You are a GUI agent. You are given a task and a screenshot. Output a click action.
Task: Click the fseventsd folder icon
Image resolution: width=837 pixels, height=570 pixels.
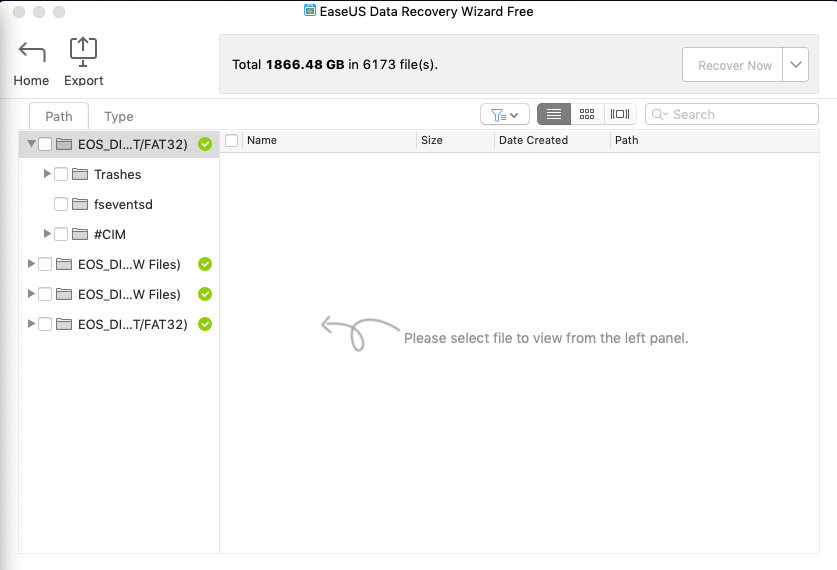coord(80,204)
